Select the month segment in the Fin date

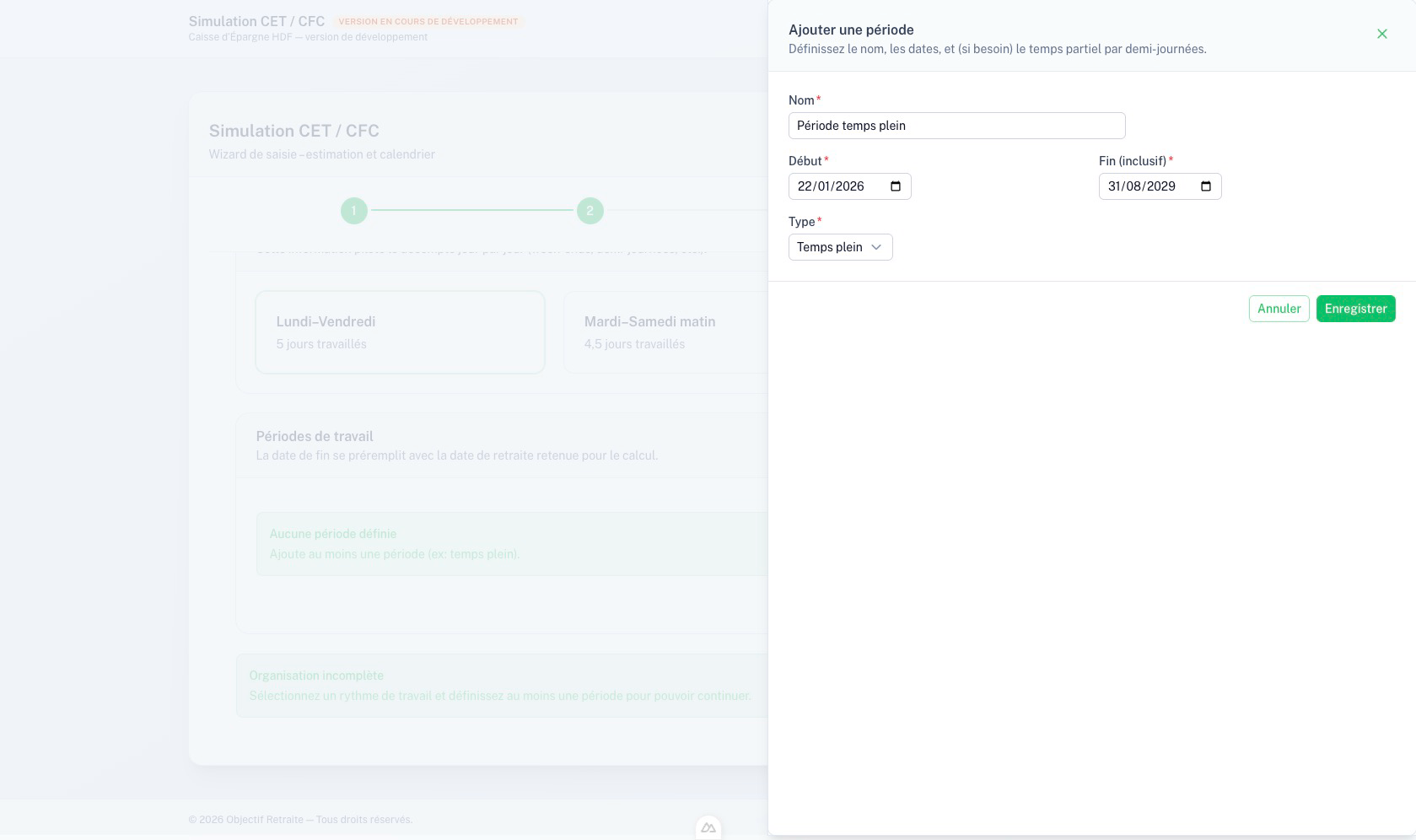click(x=1133, y=186)
